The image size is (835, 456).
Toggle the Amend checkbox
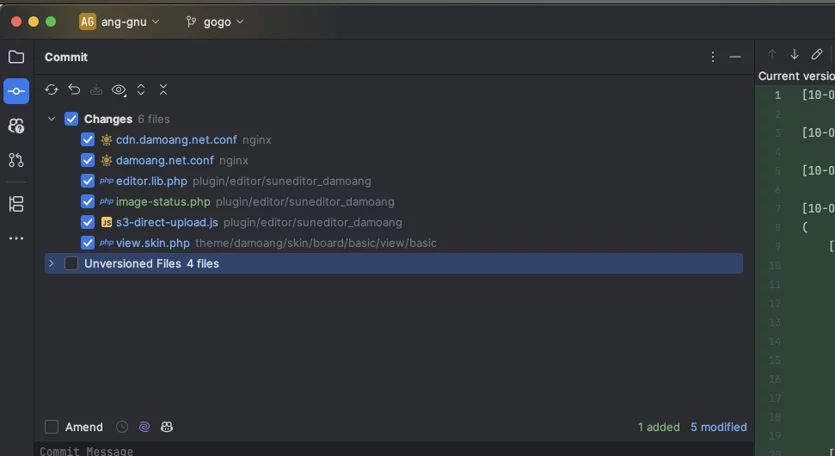coord(52,427)
